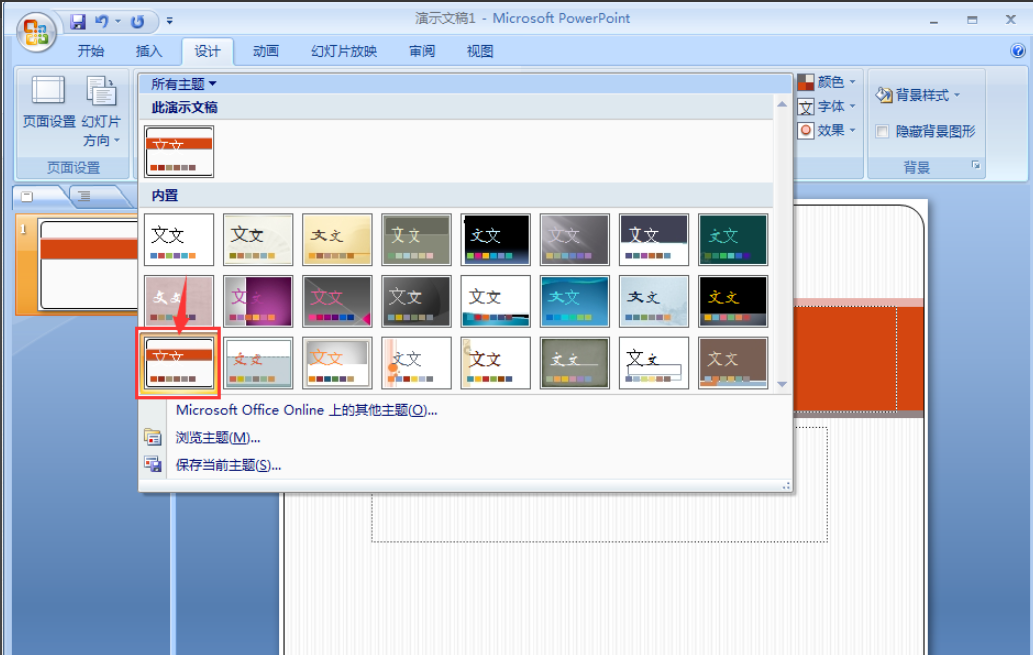
Task: Apply the pale blue floral theme in second row
Action: coord(654,301)
